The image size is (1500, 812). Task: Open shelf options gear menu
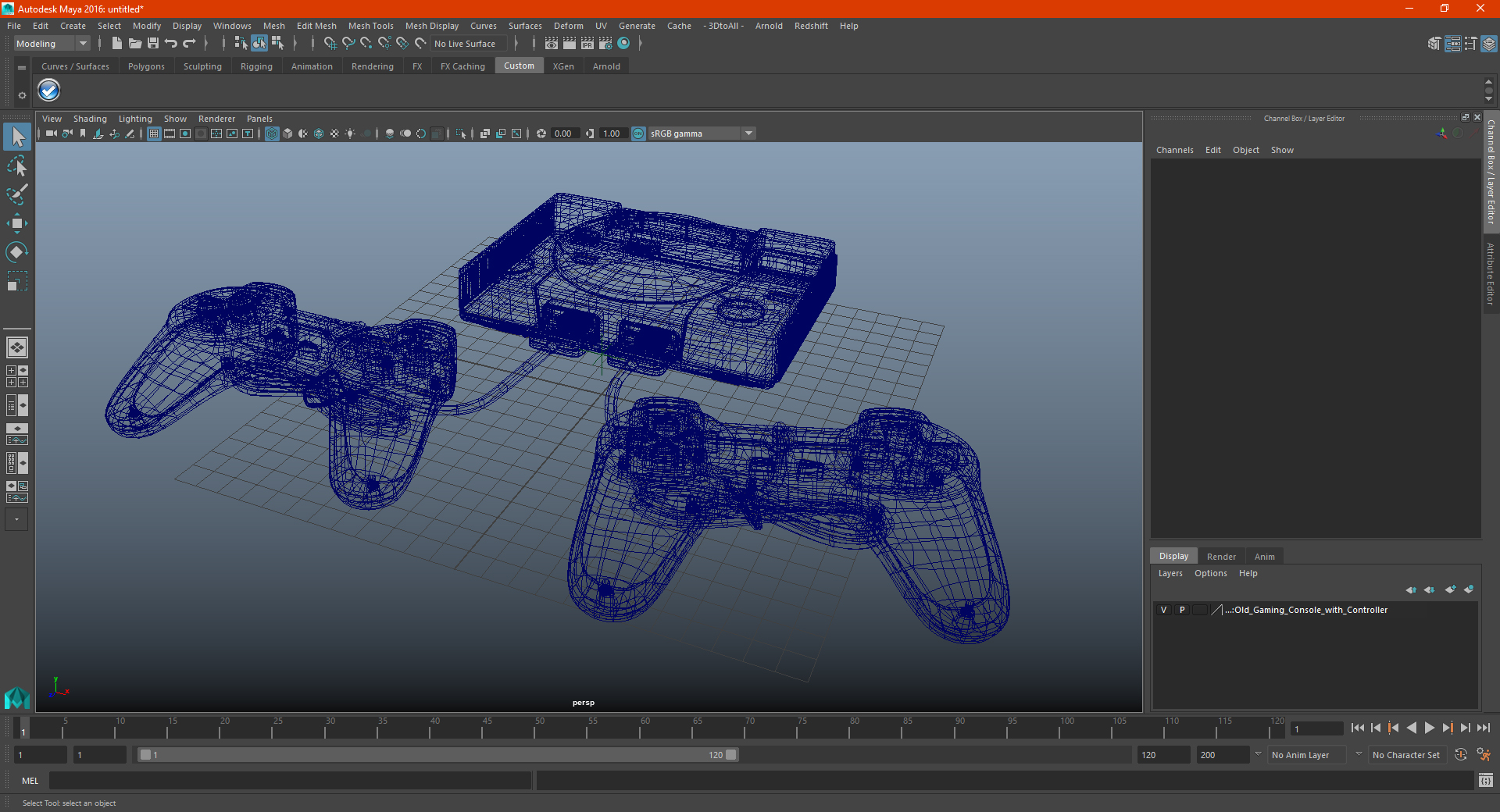[22, 95]
